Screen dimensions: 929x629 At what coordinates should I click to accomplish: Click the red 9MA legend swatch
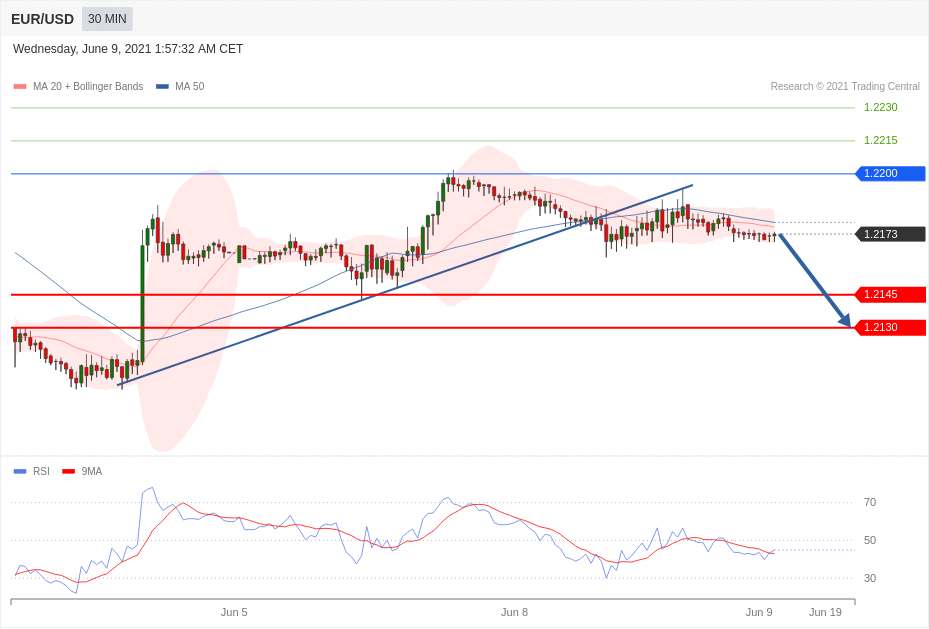click(x=68, y=471)
